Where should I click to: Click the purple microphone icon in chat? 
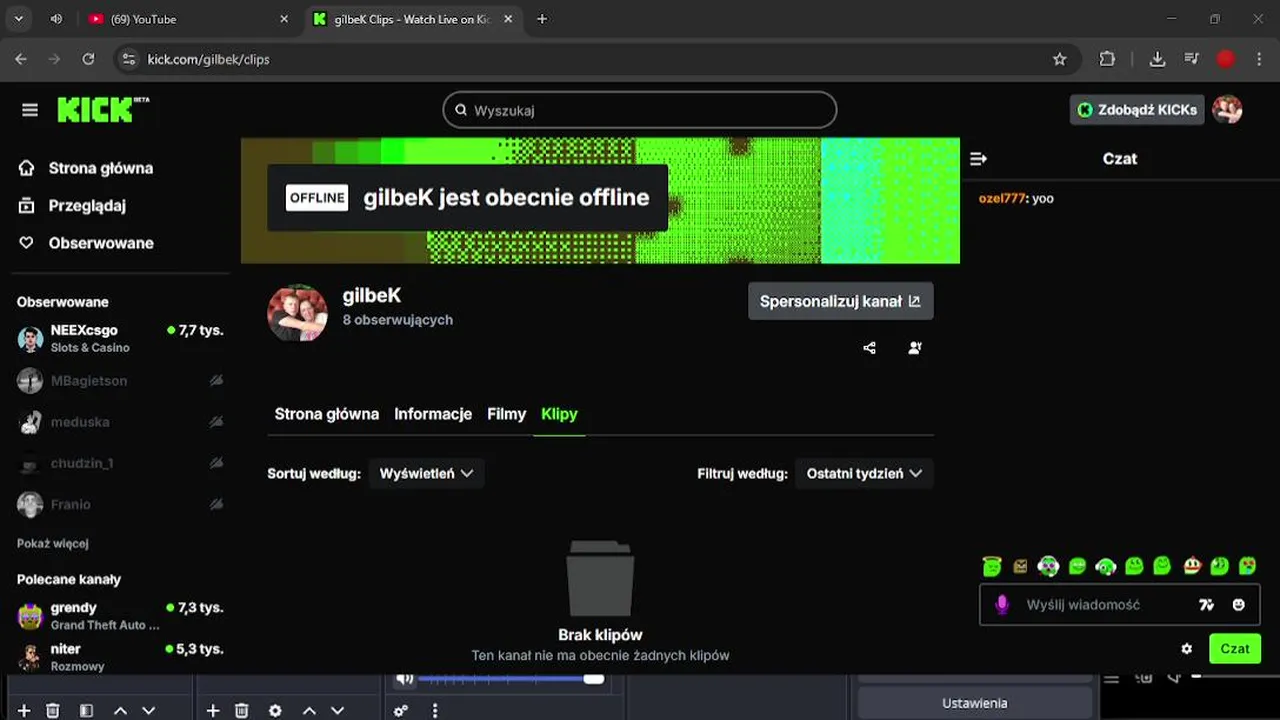1002,605
